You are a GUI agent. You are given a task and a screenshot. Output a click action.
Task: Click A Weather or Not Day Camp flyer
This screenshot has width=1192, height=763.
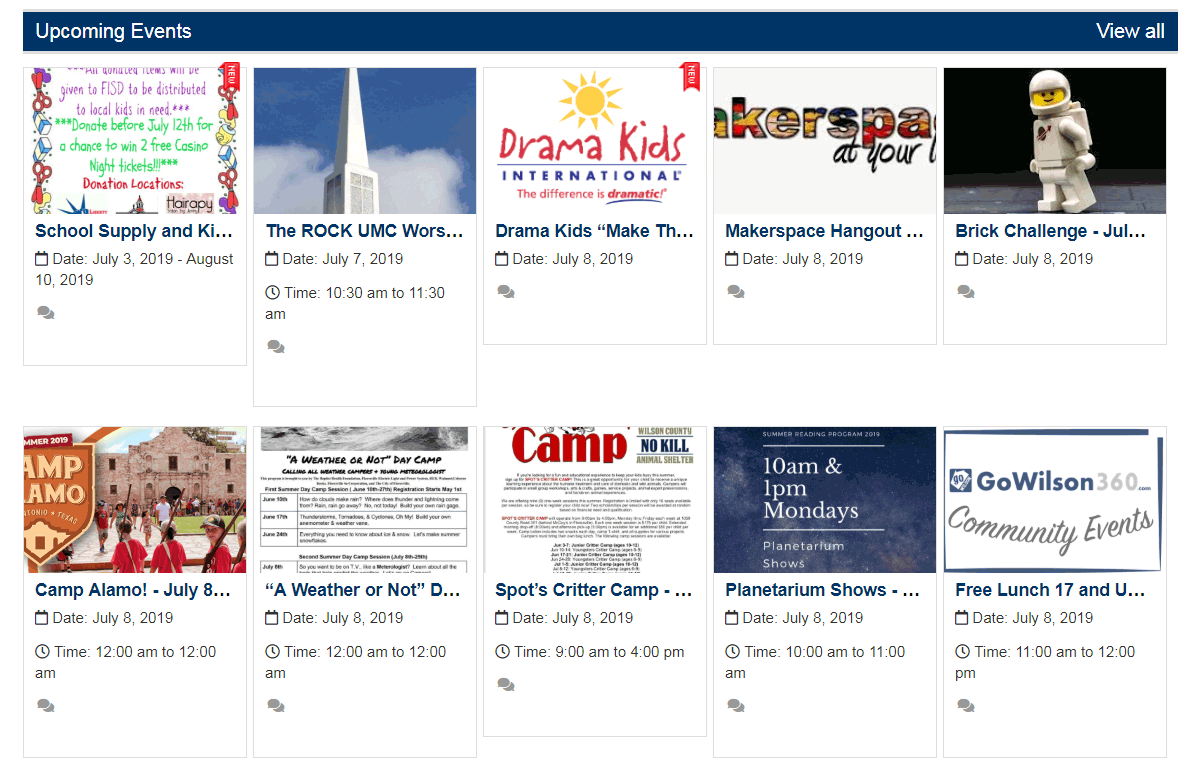click(365, 499)
